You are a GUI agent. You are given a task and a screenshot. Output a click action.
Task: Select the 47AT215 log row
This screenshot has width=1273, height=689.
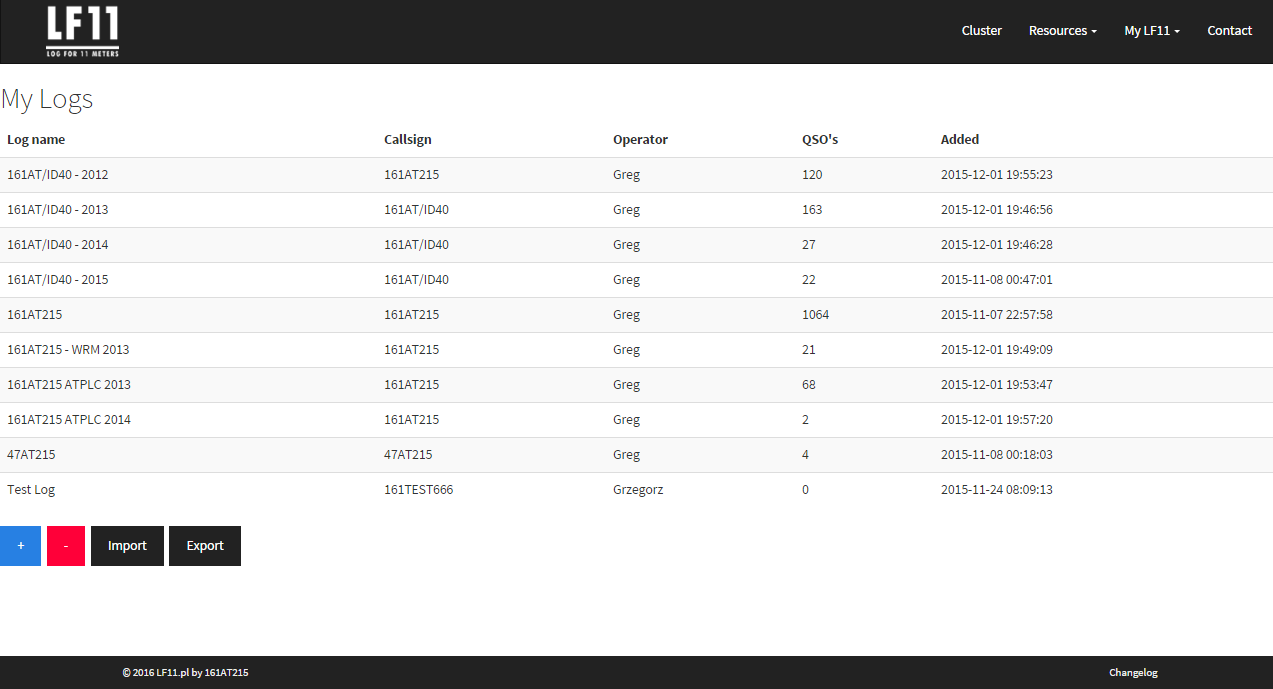coord(31,455)
